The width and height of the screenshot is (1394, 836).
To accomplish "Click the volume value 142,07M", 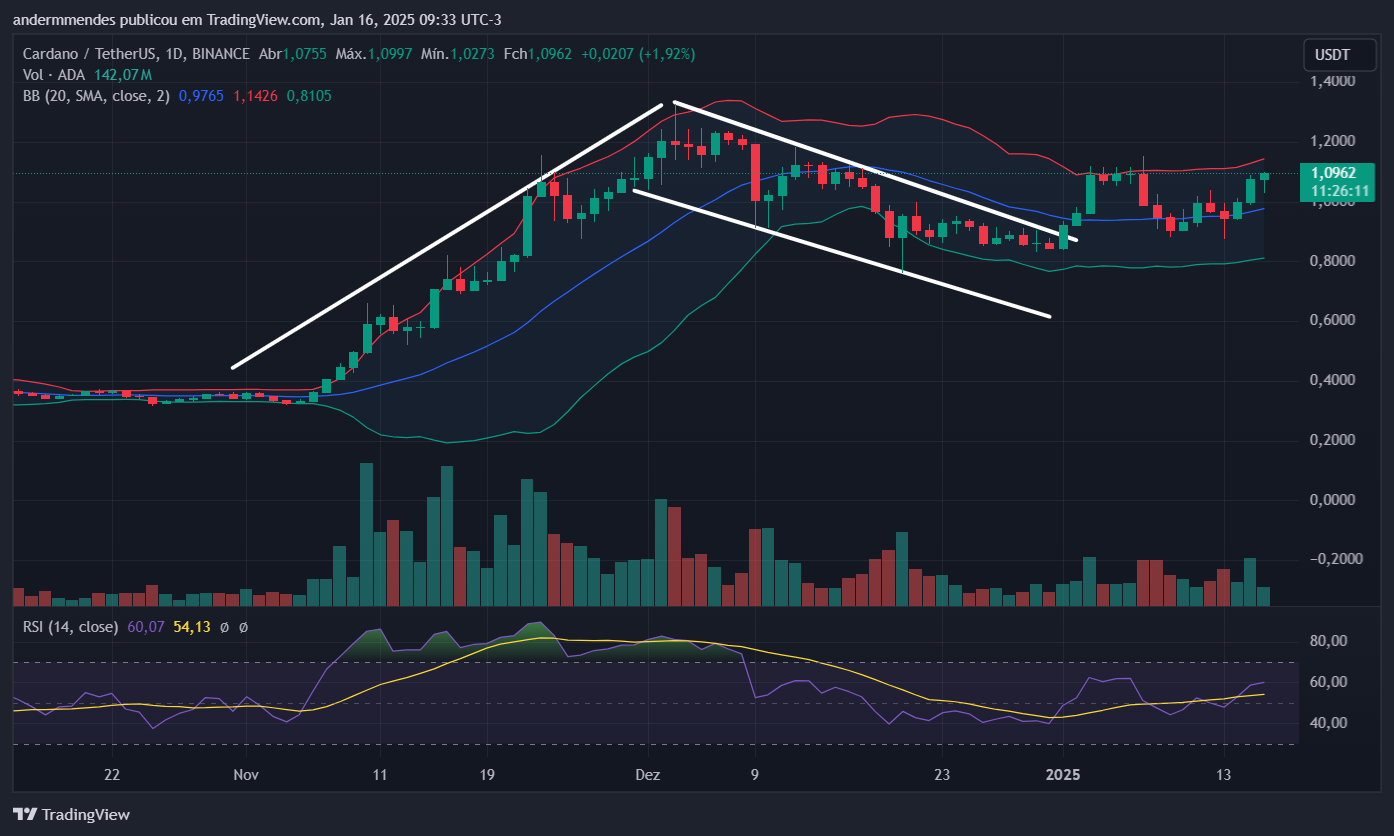I will 123,74.
